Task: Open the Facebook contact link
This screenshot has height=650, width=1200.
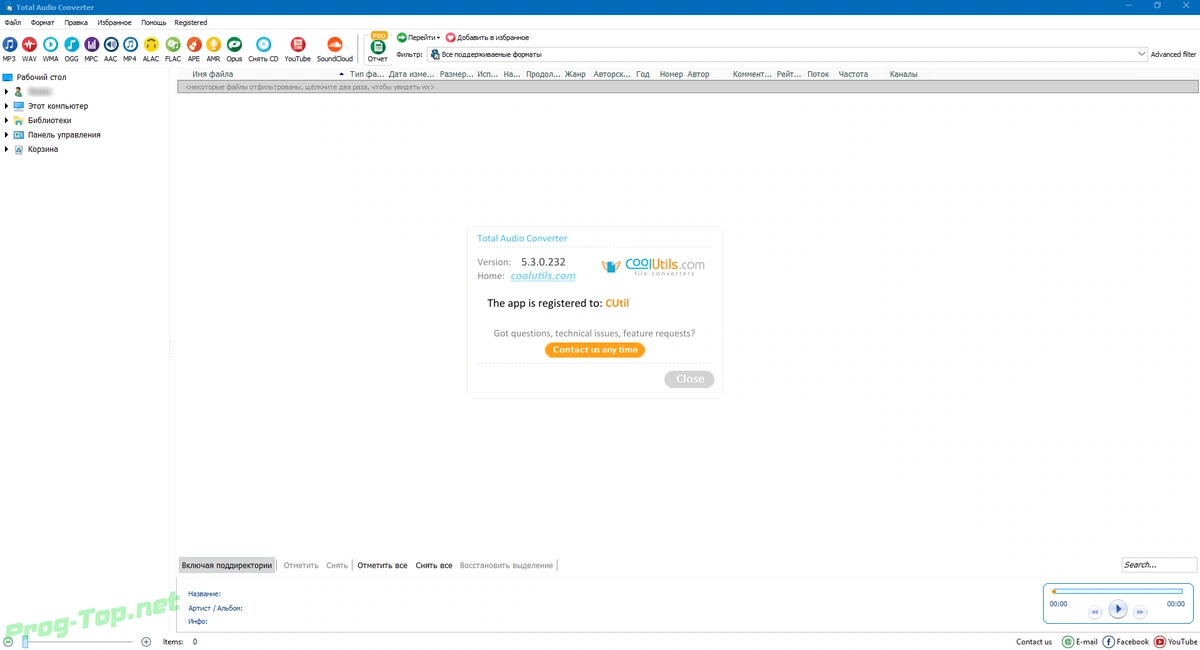Action: pyautogui.click(x=1126, y=642)
